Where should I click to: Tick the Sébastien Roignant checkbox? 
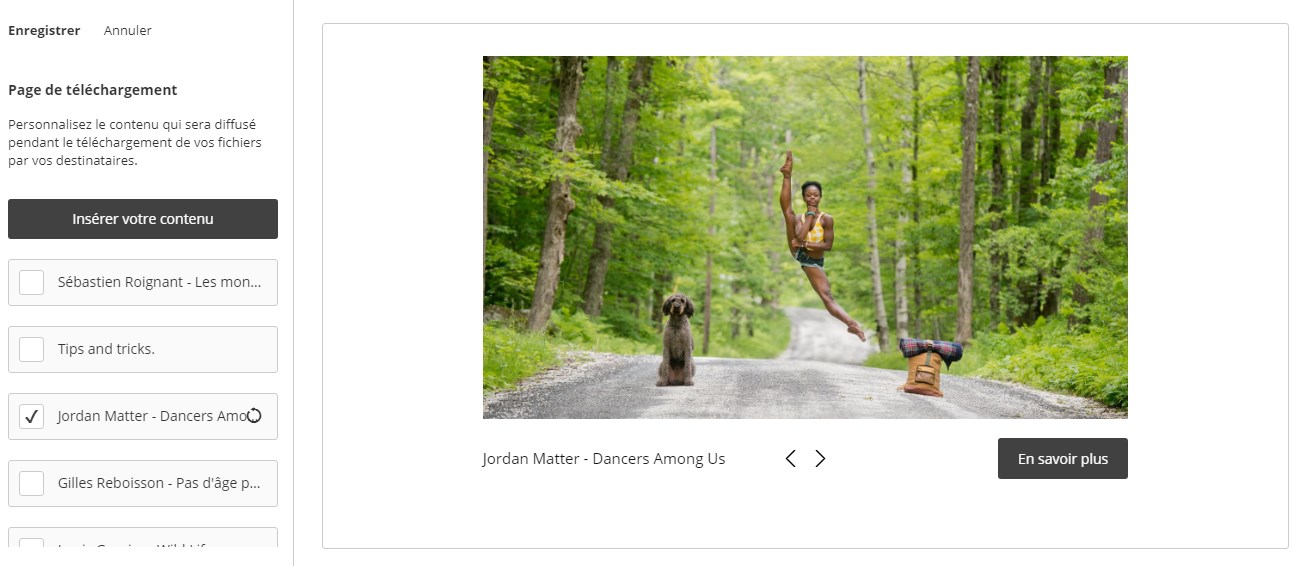pos(32,282)
